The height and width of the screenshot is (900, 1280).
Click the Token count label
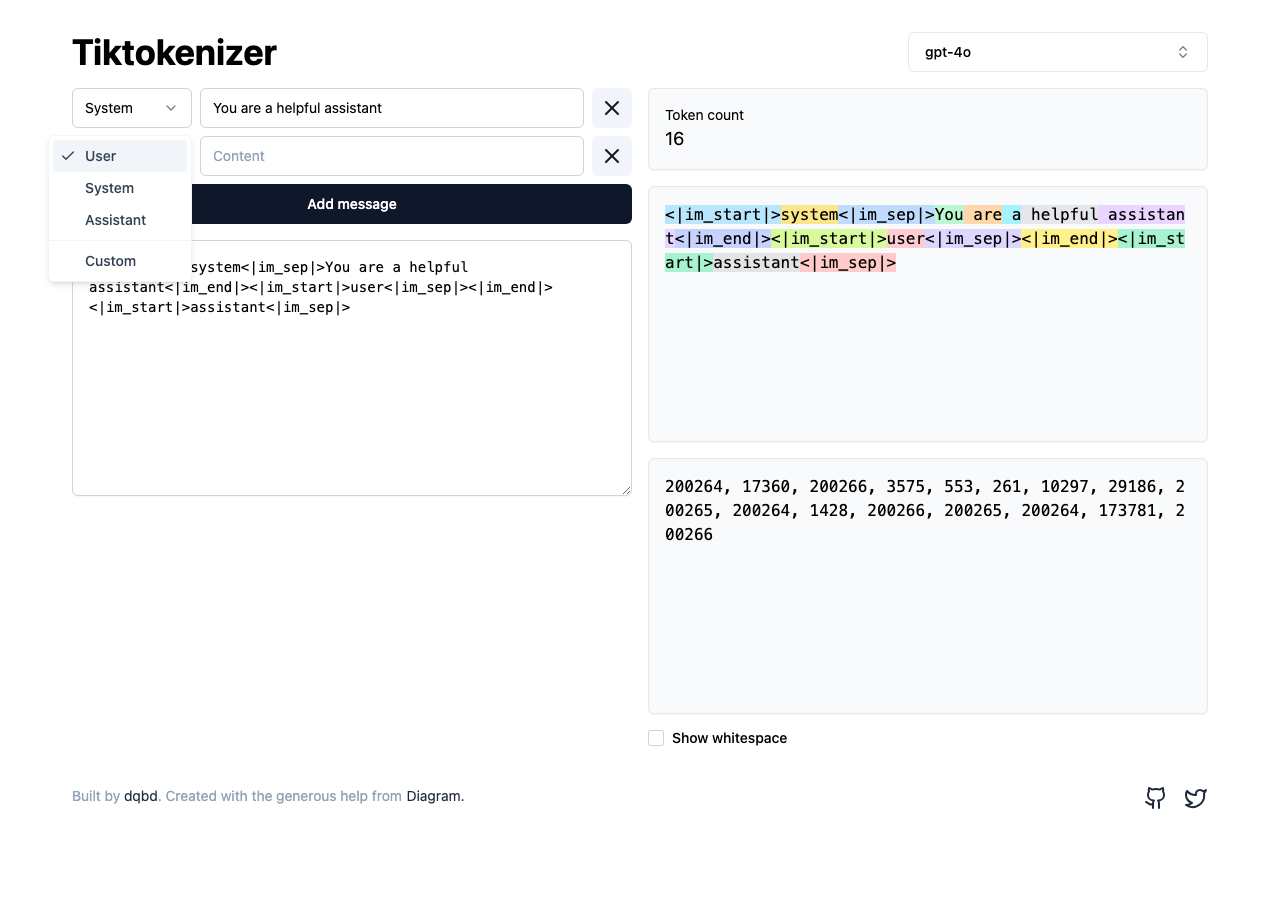(x=704, y=115)
